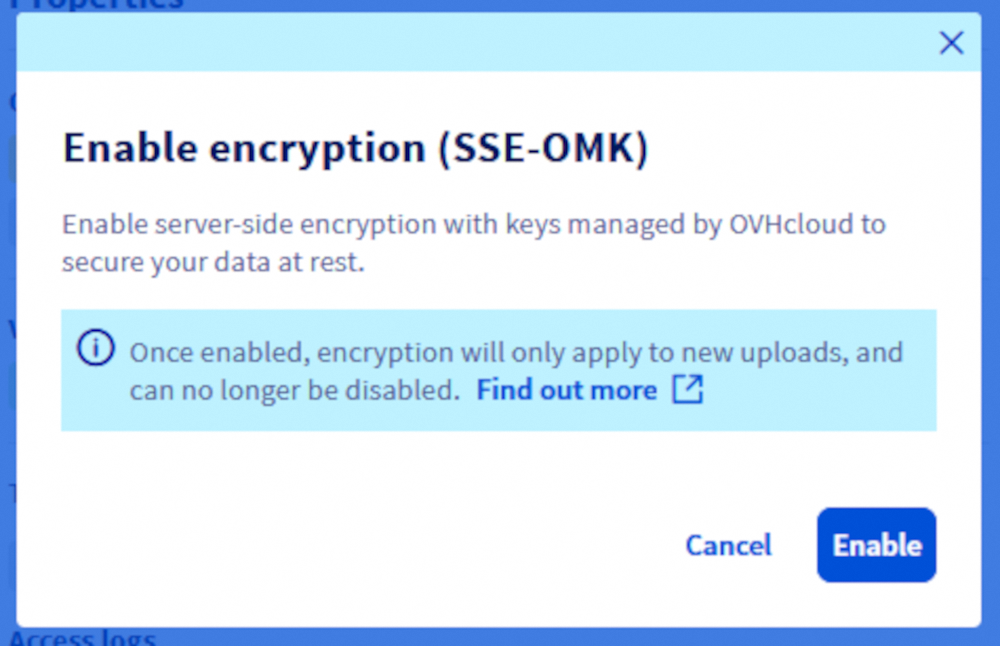The height and width of the screenshot is (646, 1000).
Task: Select the Properties heading behind the dialog
Action: coord(97,5)
